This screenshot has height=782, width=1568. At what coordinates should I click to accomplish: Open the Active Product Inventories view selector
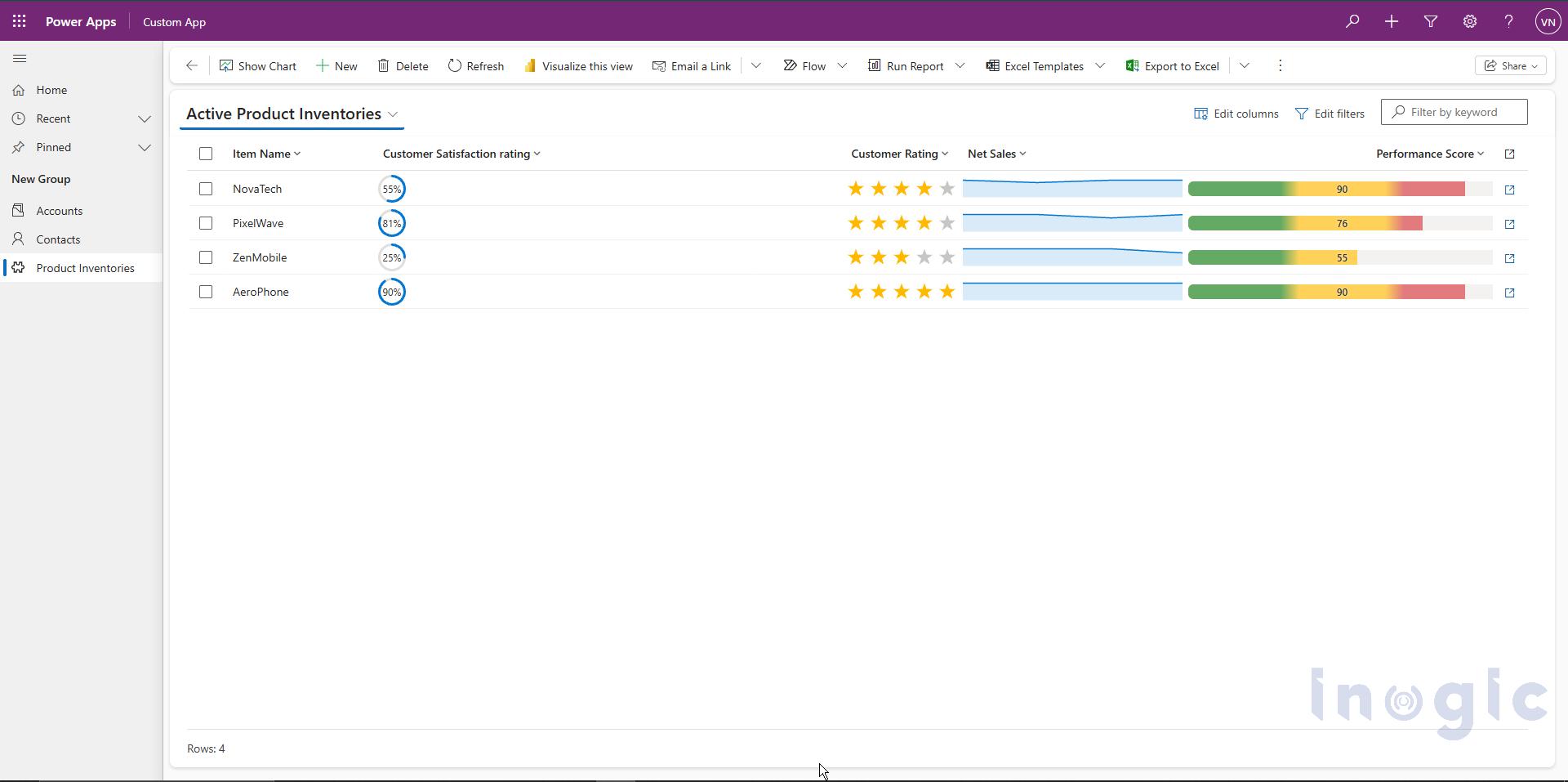point(292,114)
